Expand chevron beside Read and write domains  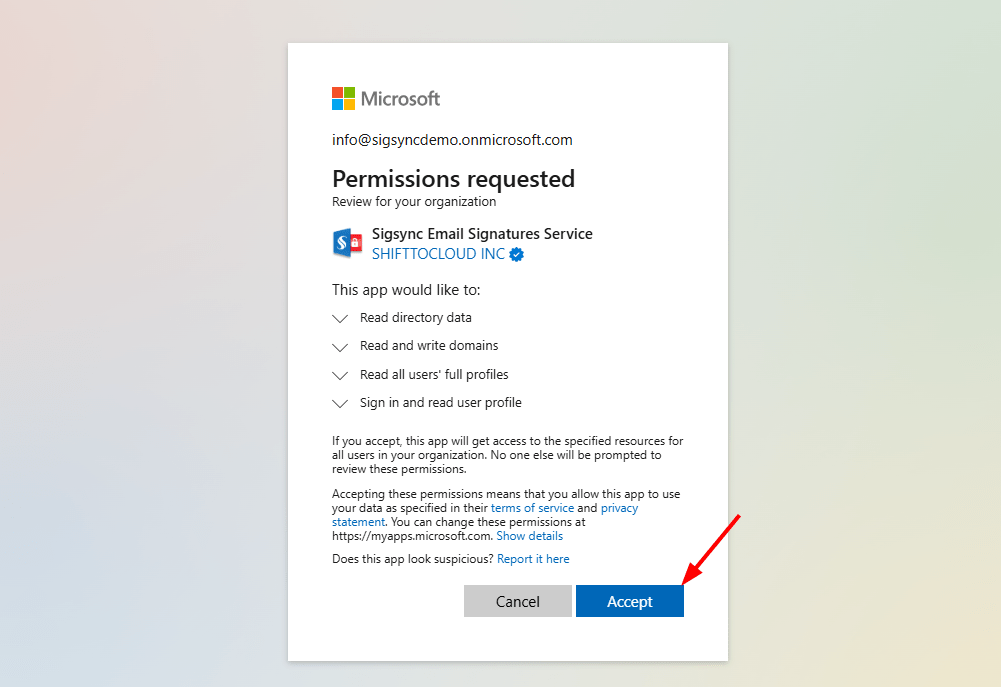click(x=340, y=346)
